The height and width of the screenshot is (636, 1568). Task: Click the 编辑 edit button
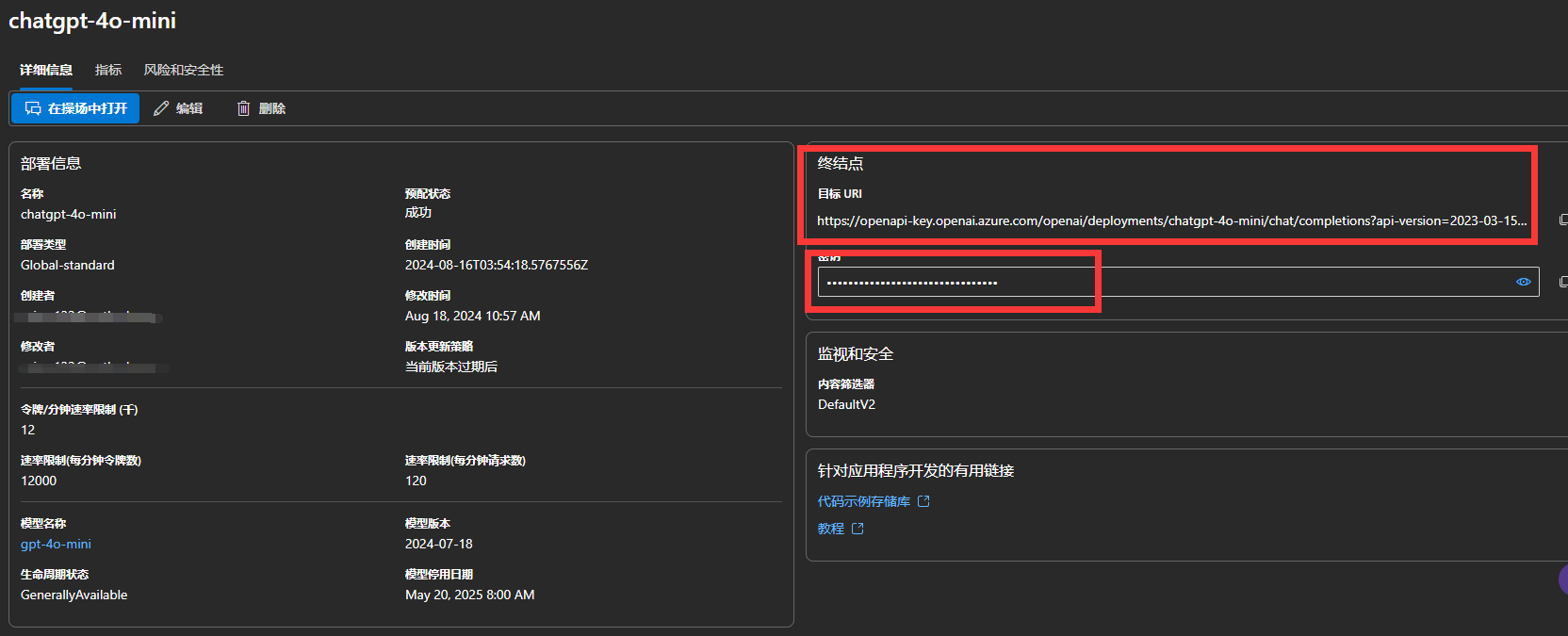coord(178,108)
